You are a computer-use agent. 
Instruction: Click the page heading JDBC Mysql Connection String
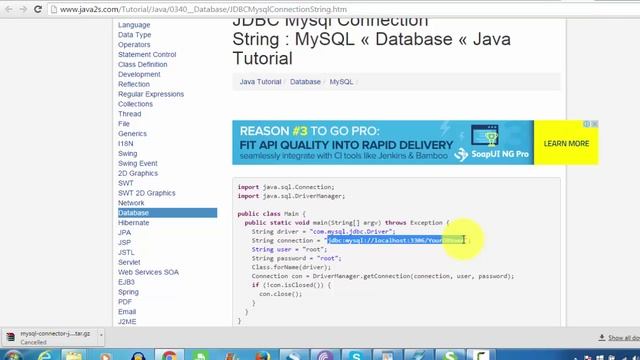(371, 39)
